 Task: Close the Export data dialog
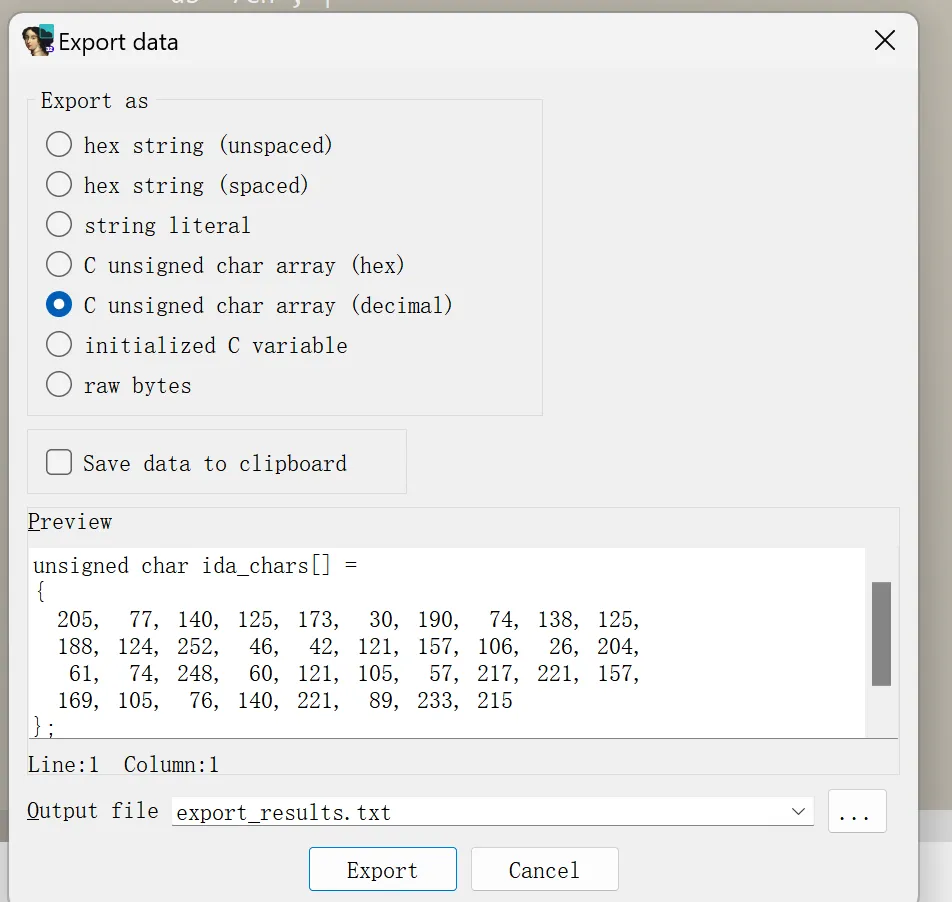tap(884, 40)
